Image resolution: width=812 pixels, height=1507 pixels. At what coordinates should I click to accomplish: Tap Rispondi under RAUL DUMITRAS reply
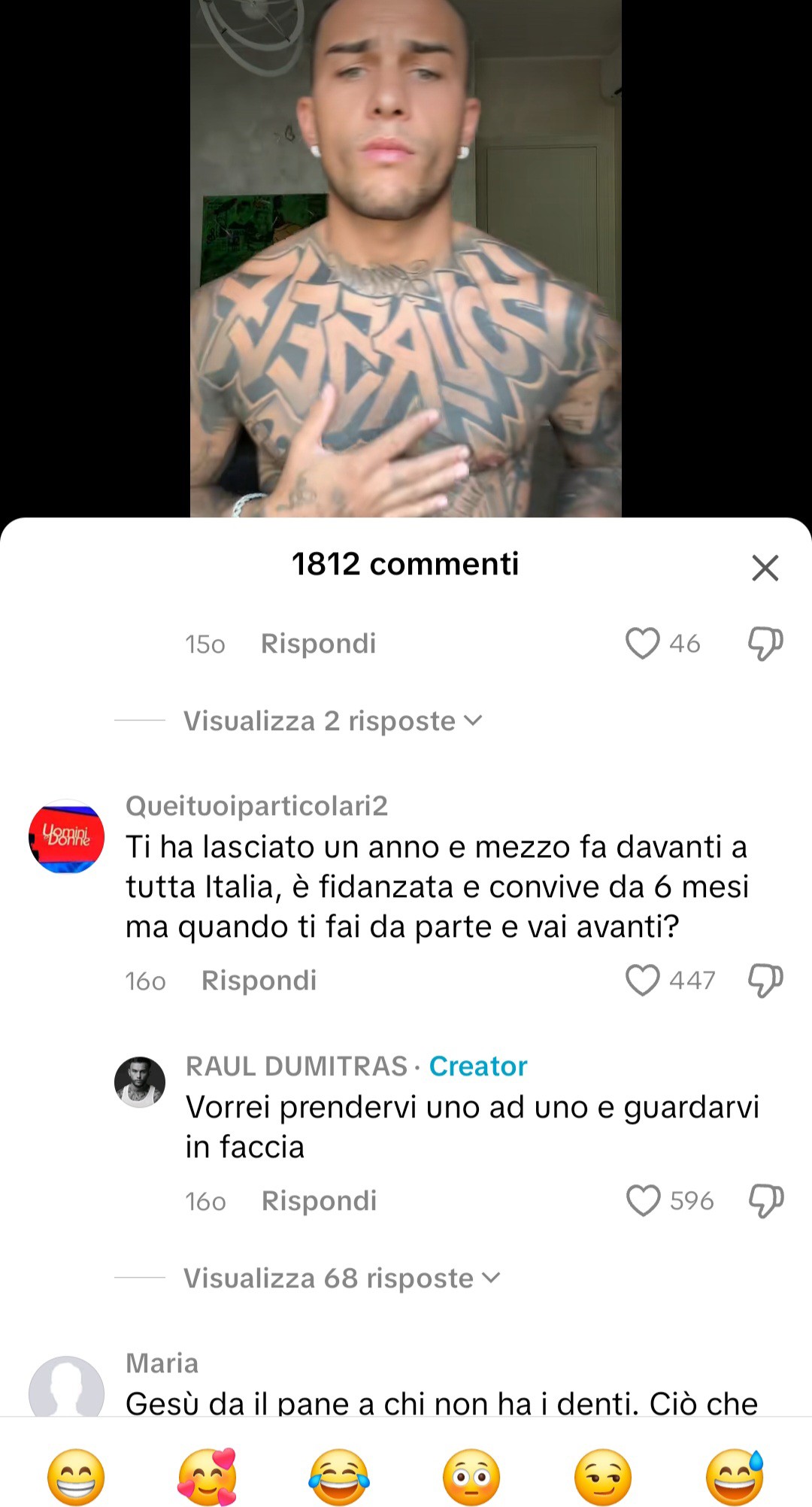click(319, 1201)
